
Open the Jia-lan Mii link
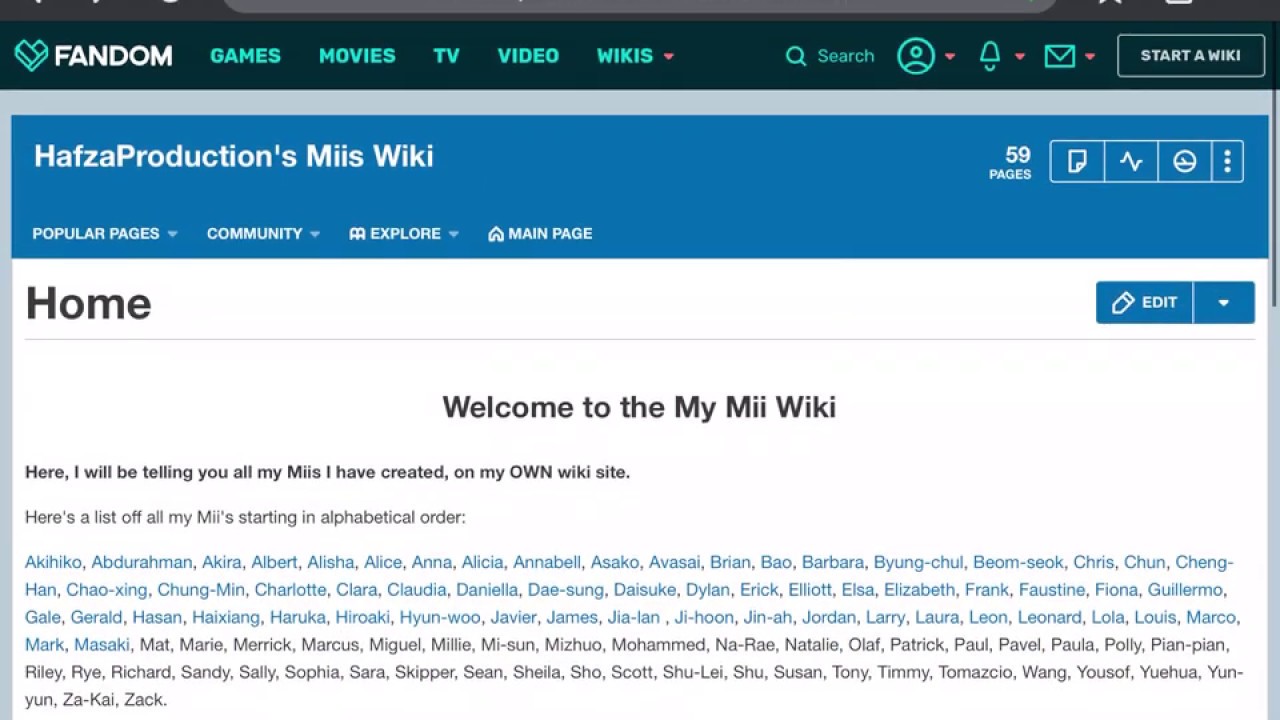(634, 617)
